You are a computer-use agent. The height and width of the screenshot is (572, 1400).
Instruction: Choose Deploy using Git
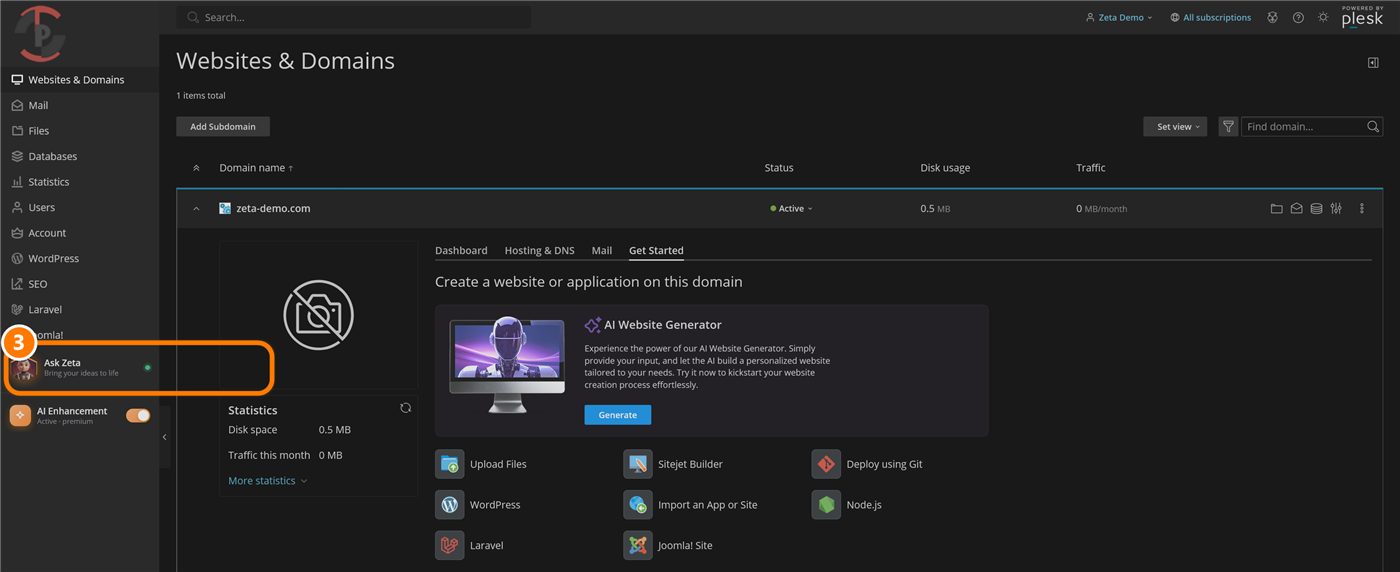pos(867,464)
